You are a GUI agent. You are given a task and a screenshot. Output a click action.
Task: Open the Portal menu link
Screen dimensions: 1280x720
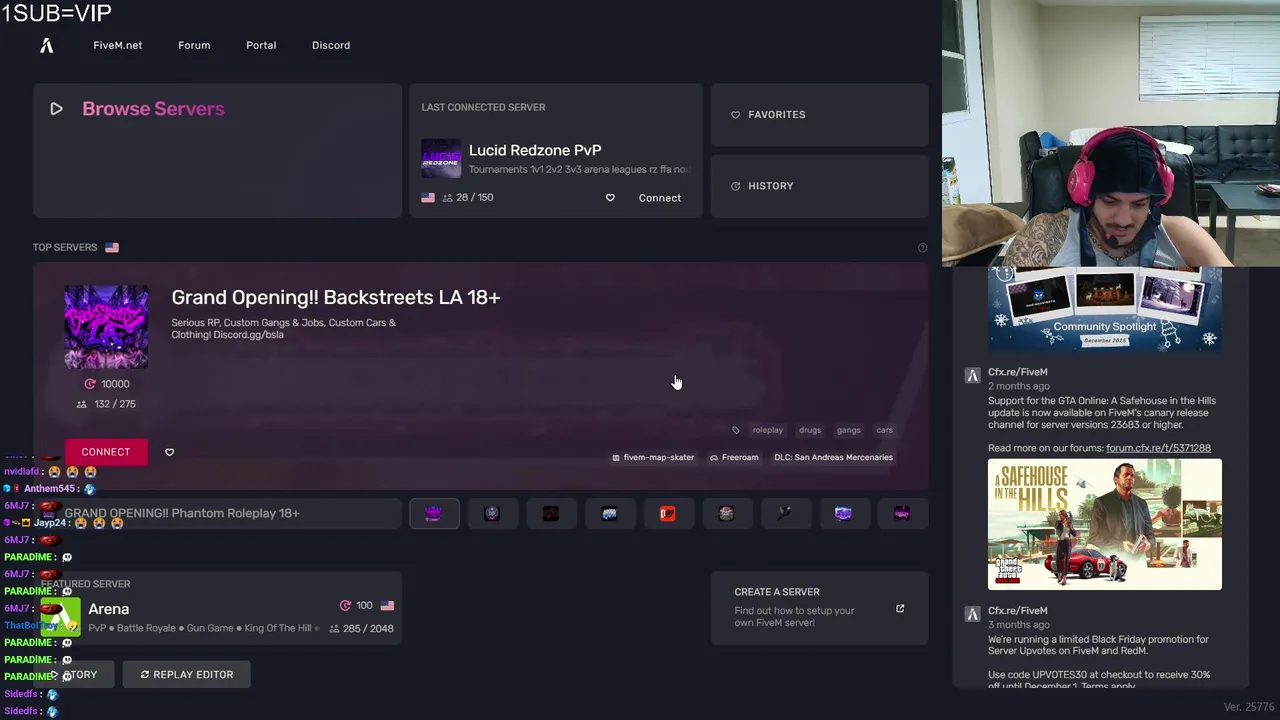tap(261, 45)
